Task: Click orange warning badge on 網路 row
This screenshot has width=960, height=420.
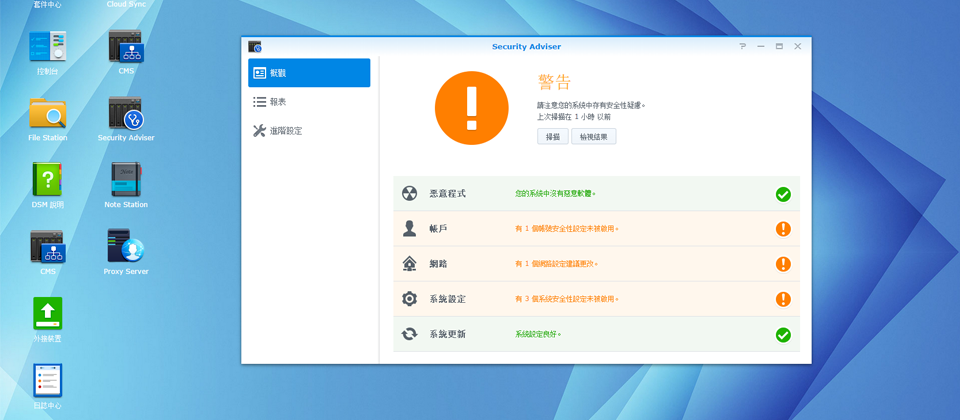Action: click(x=783, y=264)
